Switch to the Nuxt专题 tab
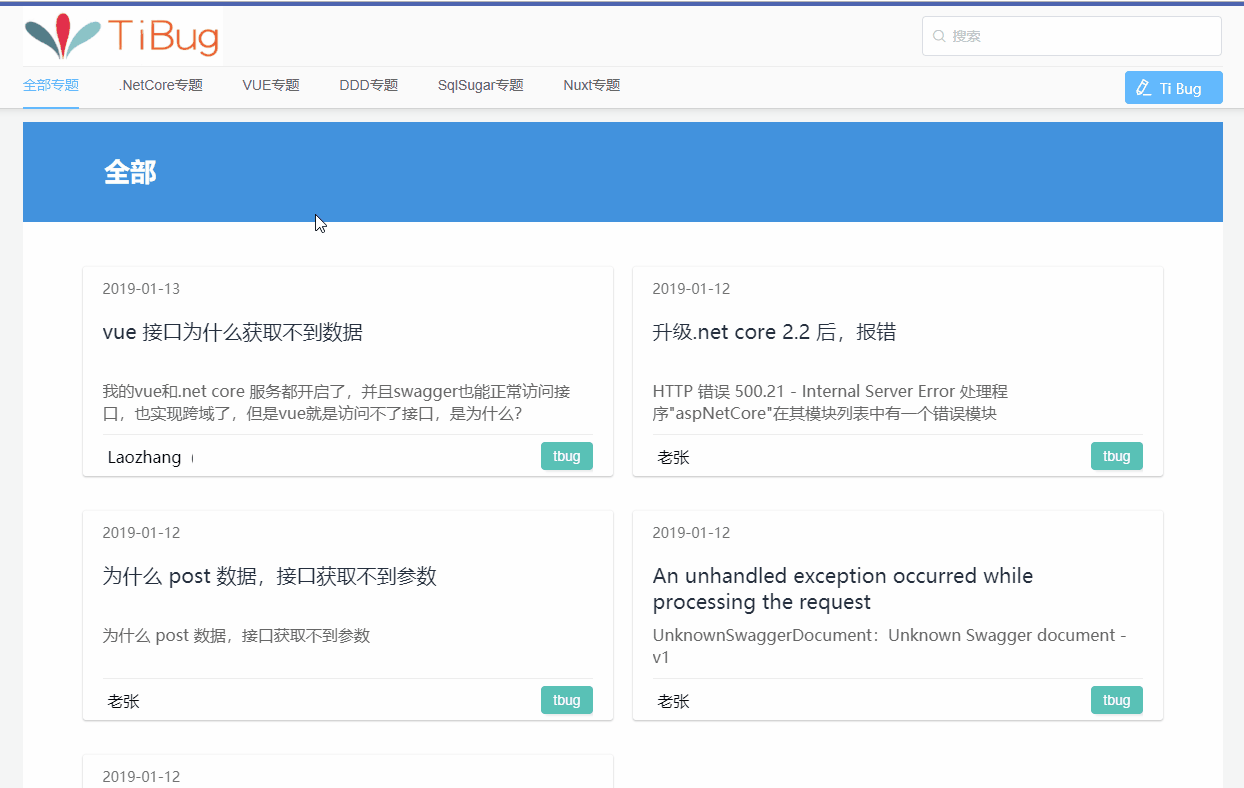The width and height of the screenshot is (1244, 788). coord(592,86)
